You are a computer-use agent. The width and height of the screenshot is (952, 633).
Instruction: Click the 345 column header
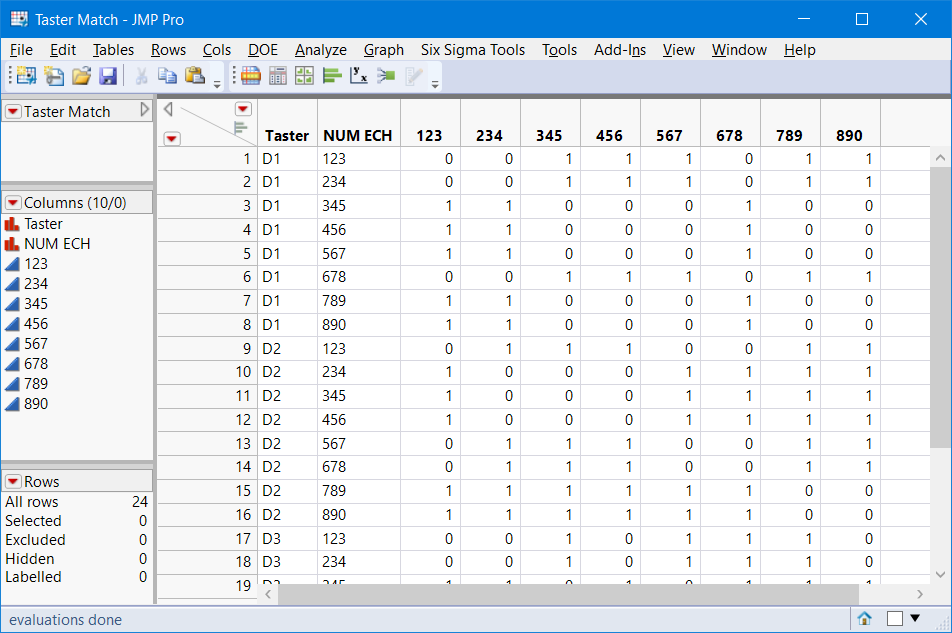tap(549, 135)
